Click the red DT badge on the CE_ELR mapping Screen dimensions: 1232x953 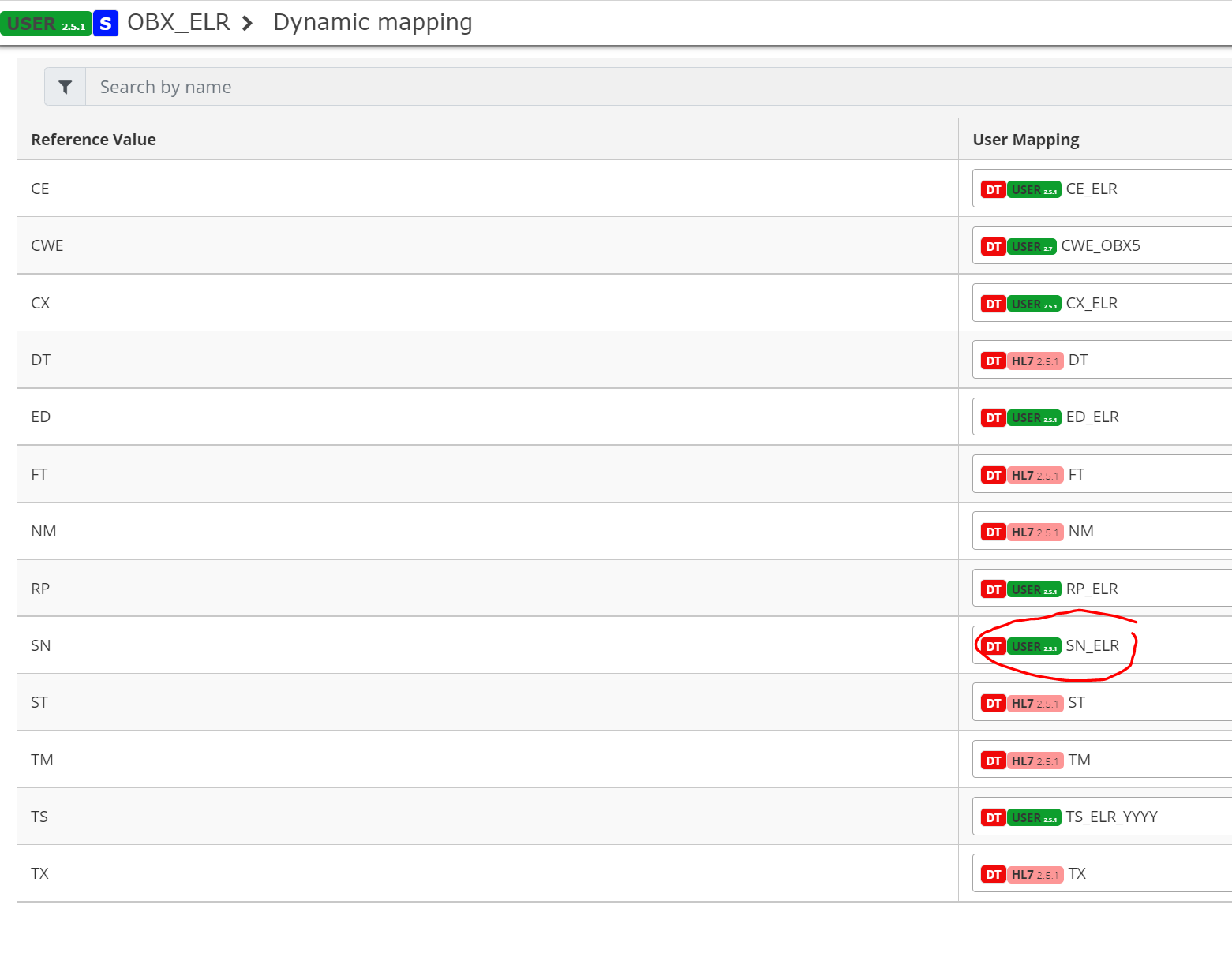pyautogui.click(x=993, y=189)
